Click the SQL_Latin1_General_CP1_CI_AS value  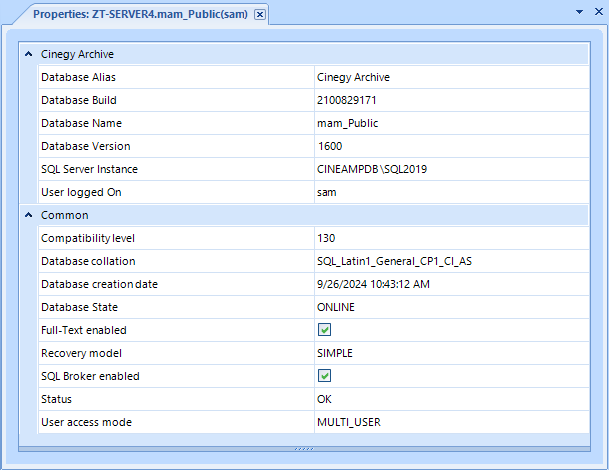(394, 261)
